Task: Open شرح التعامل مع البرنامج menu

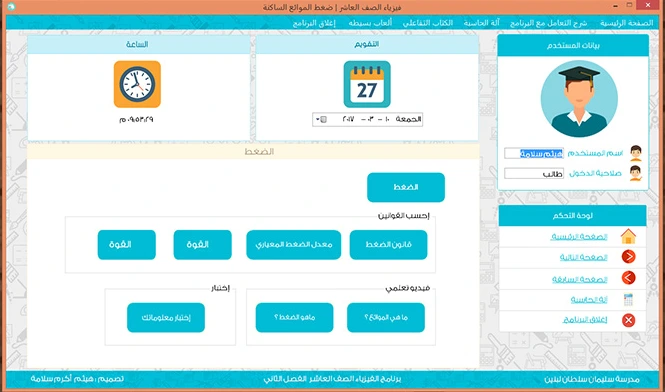Action: point(548,23)
